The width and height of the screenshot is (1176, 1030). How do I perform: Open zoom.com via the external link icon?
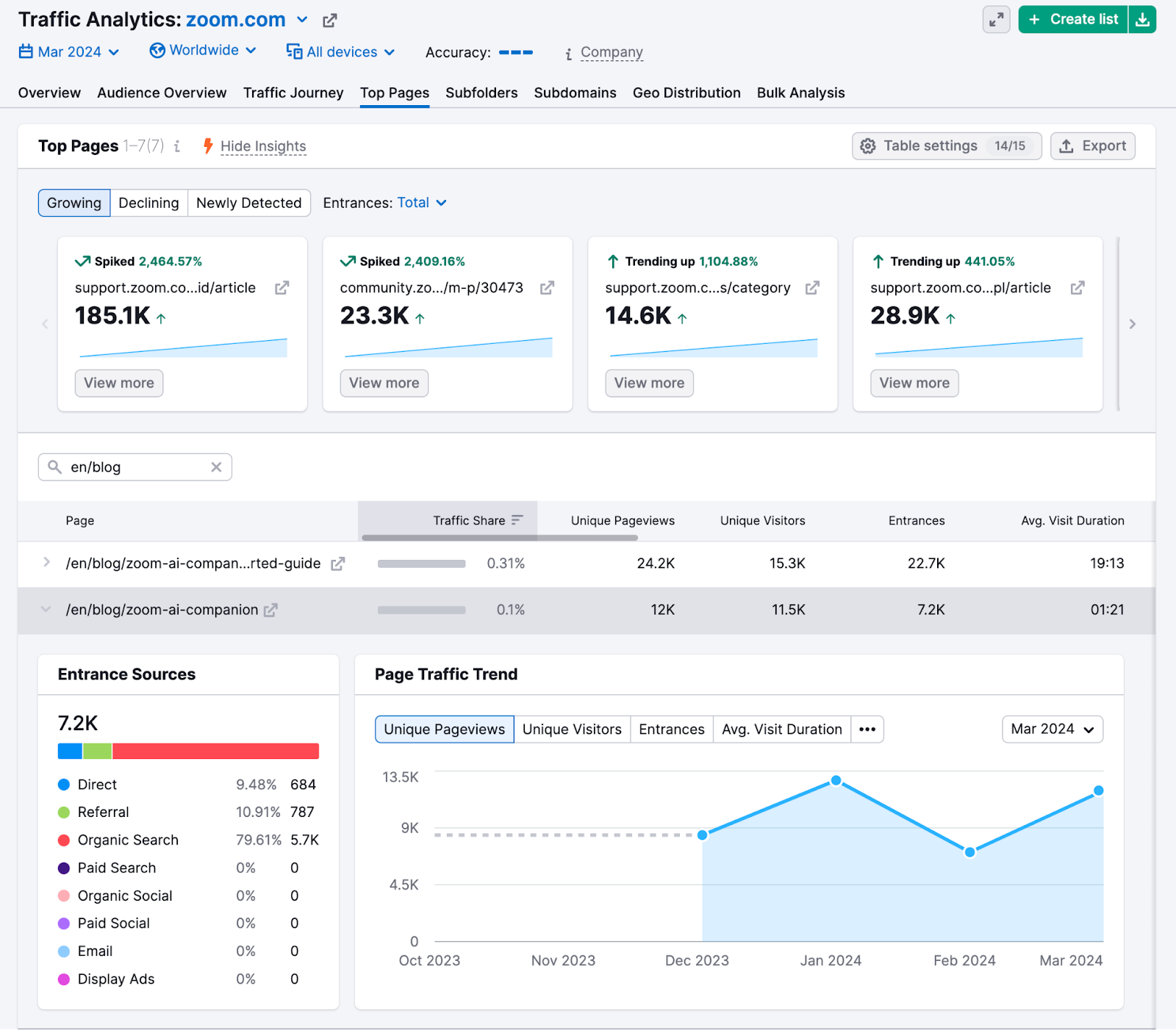click(329, 20)
